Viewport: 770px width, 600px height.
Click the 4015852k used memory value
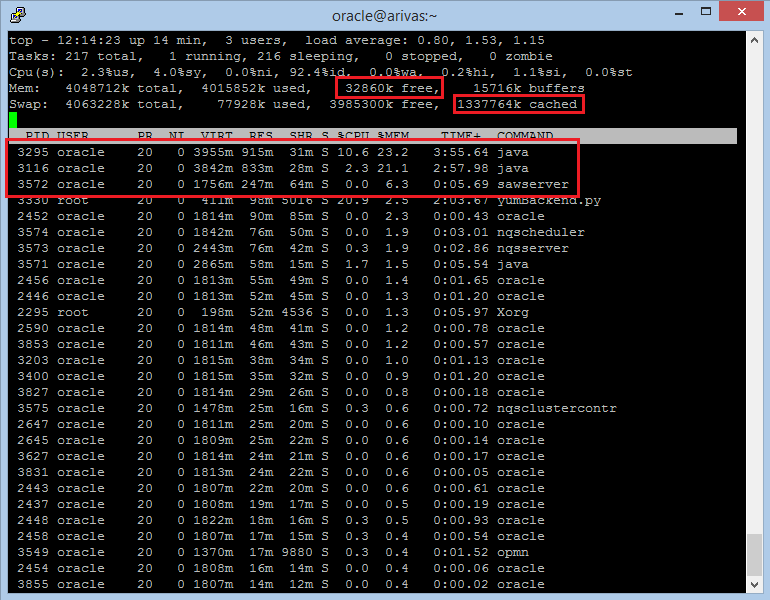click(x=256, y=88)
